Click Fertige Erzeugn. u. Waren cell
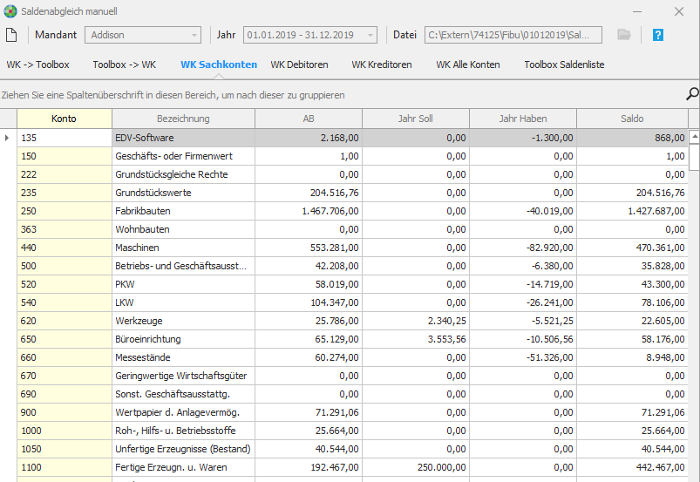 click(x=183, y=467)
